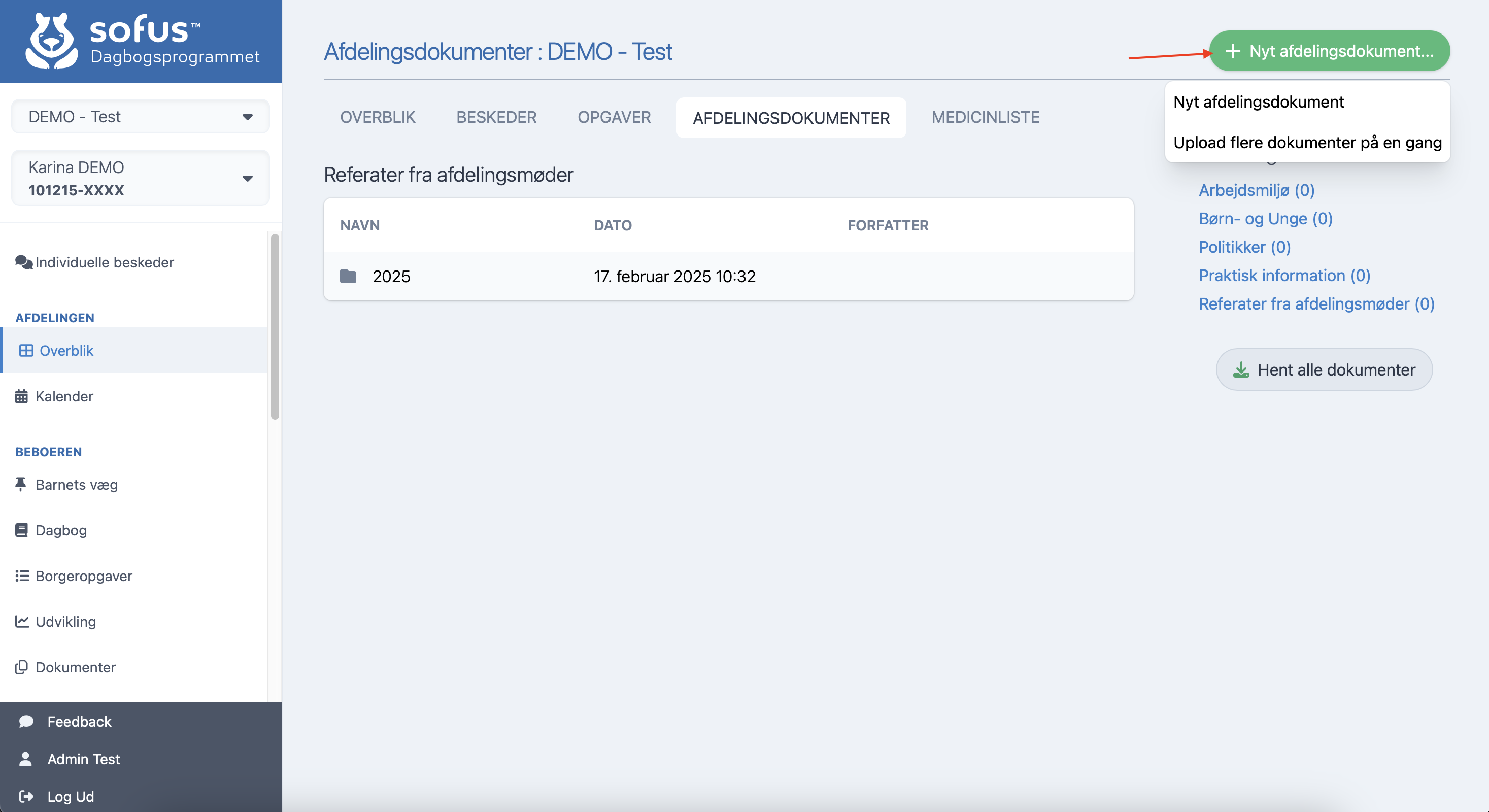Open Individuelle beskeder in sidebar
The height and width of the screenshot is (812, 1489).
pos(134,262)
